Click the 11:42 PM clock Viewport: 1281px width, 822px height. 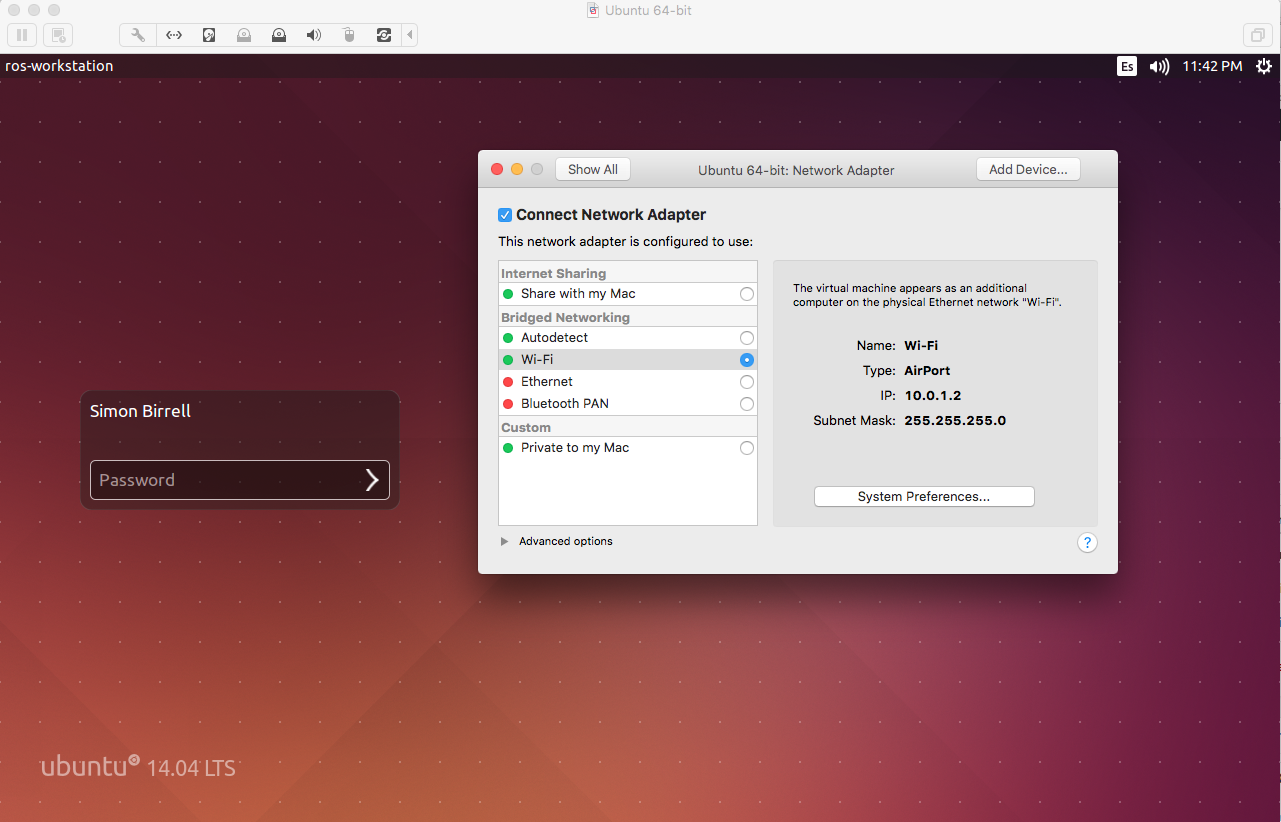tap(1212, 66)
